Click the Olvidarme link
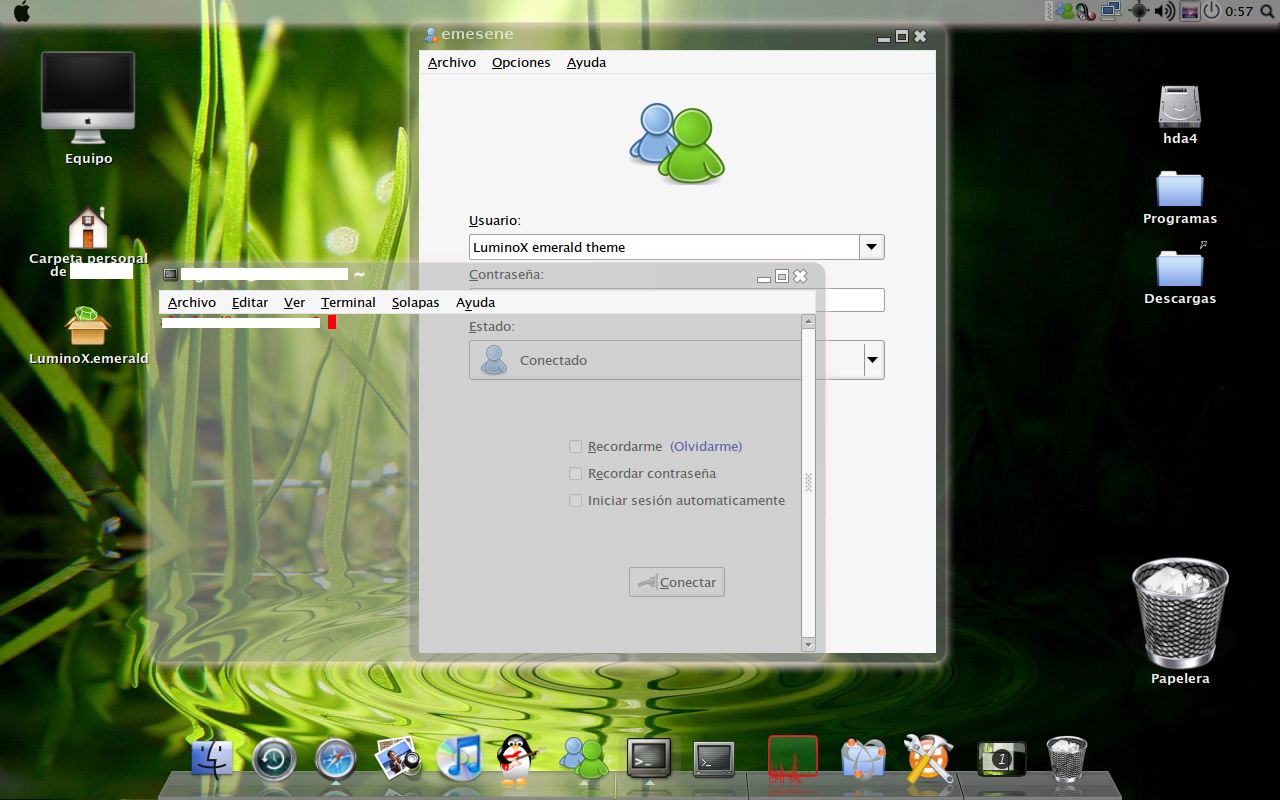The width and height of the screenshot is (1280, 800). point(706,446)
